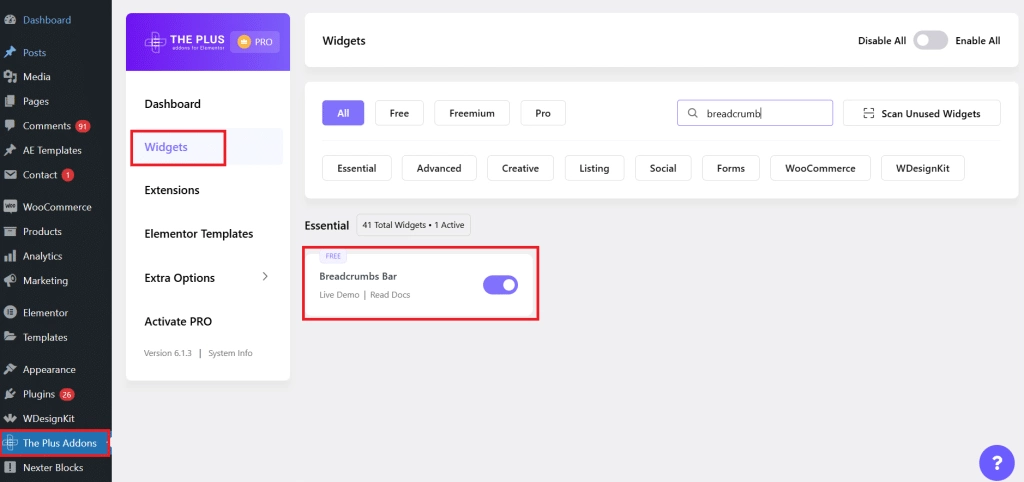The height and width of the screenshot is (482, 1024).
Task: Toggle the Disable All / Enable All switch
Action: click(x=930, y=40)
